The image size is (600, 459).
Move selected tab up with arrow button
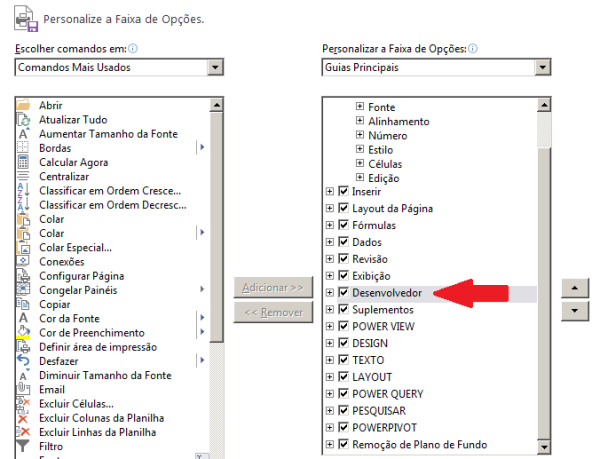[x=575, y=288]
